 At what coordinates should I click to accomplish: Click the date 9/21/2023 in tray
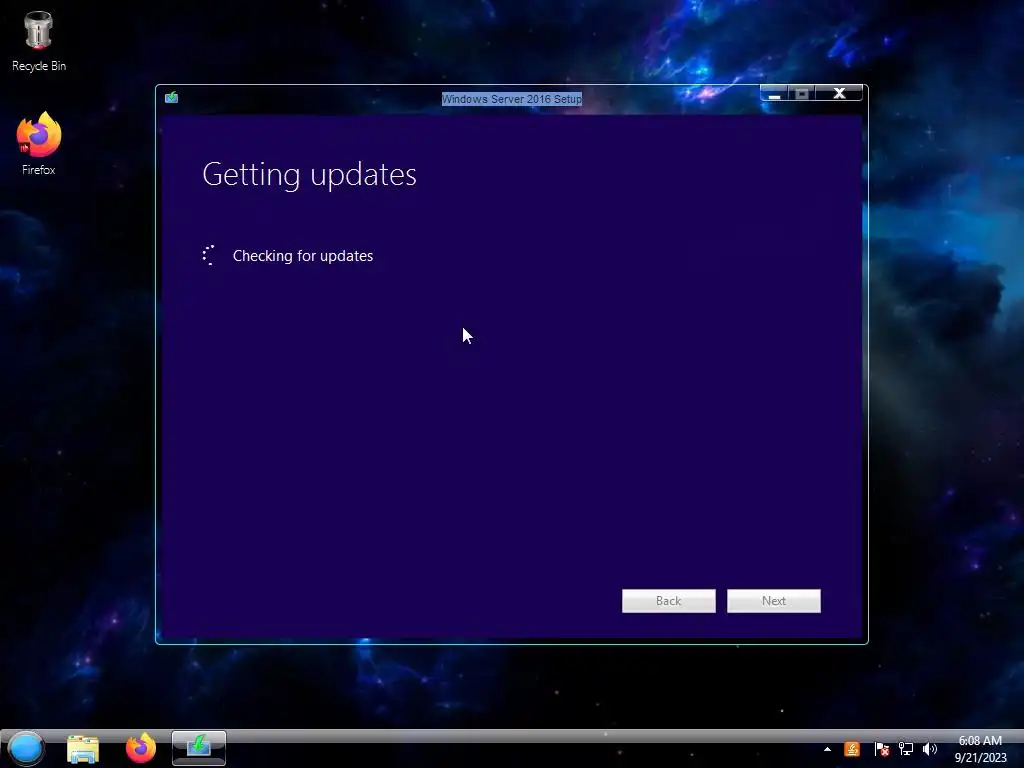pyautogui.click(x=980, y=758)
